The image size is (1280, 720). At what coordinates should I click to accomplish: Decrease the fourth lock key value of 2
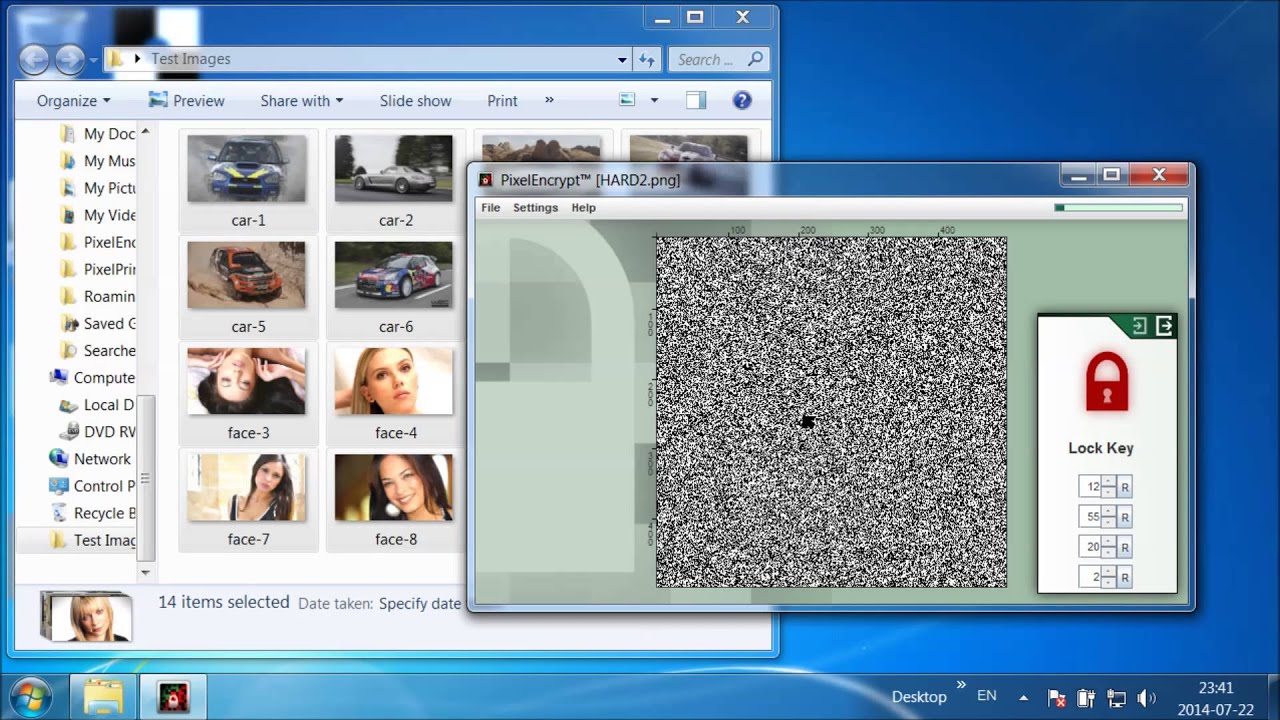tap(1108, 582)
